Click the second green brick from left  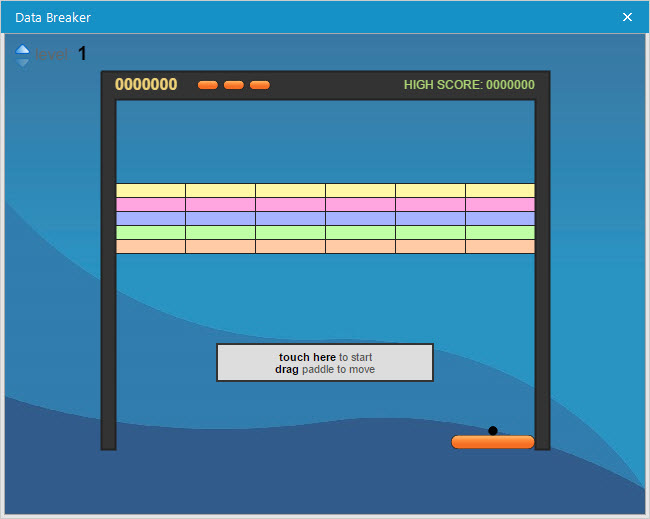(220, 232)
